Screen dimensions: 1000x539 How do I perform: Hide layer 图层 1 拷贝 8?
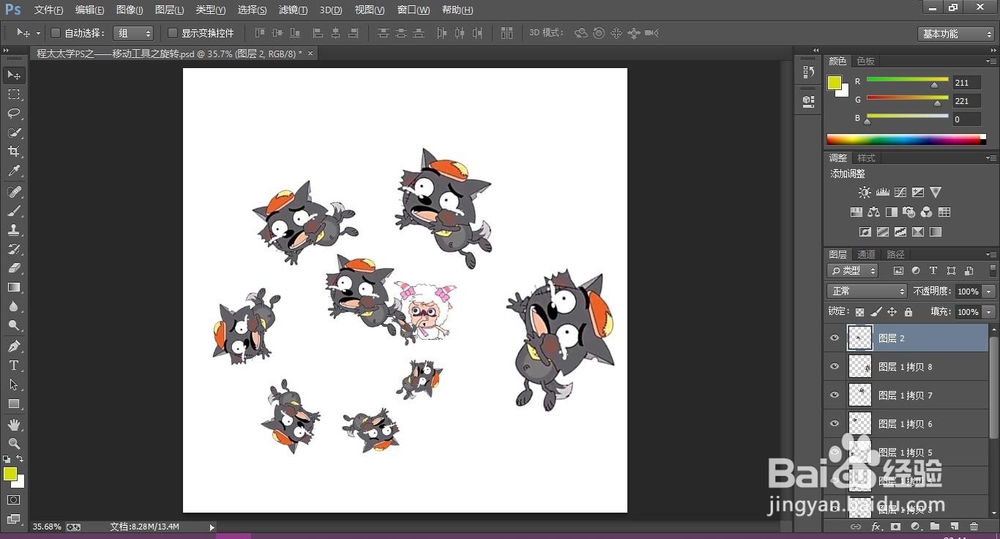point(834,366)
